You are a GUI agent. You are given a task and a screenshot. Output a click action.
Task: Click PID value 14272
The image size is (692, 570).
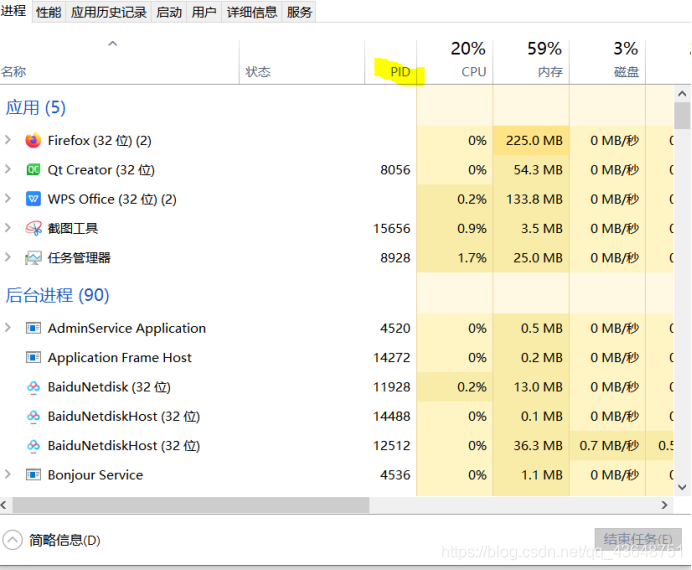pos(392,357)
